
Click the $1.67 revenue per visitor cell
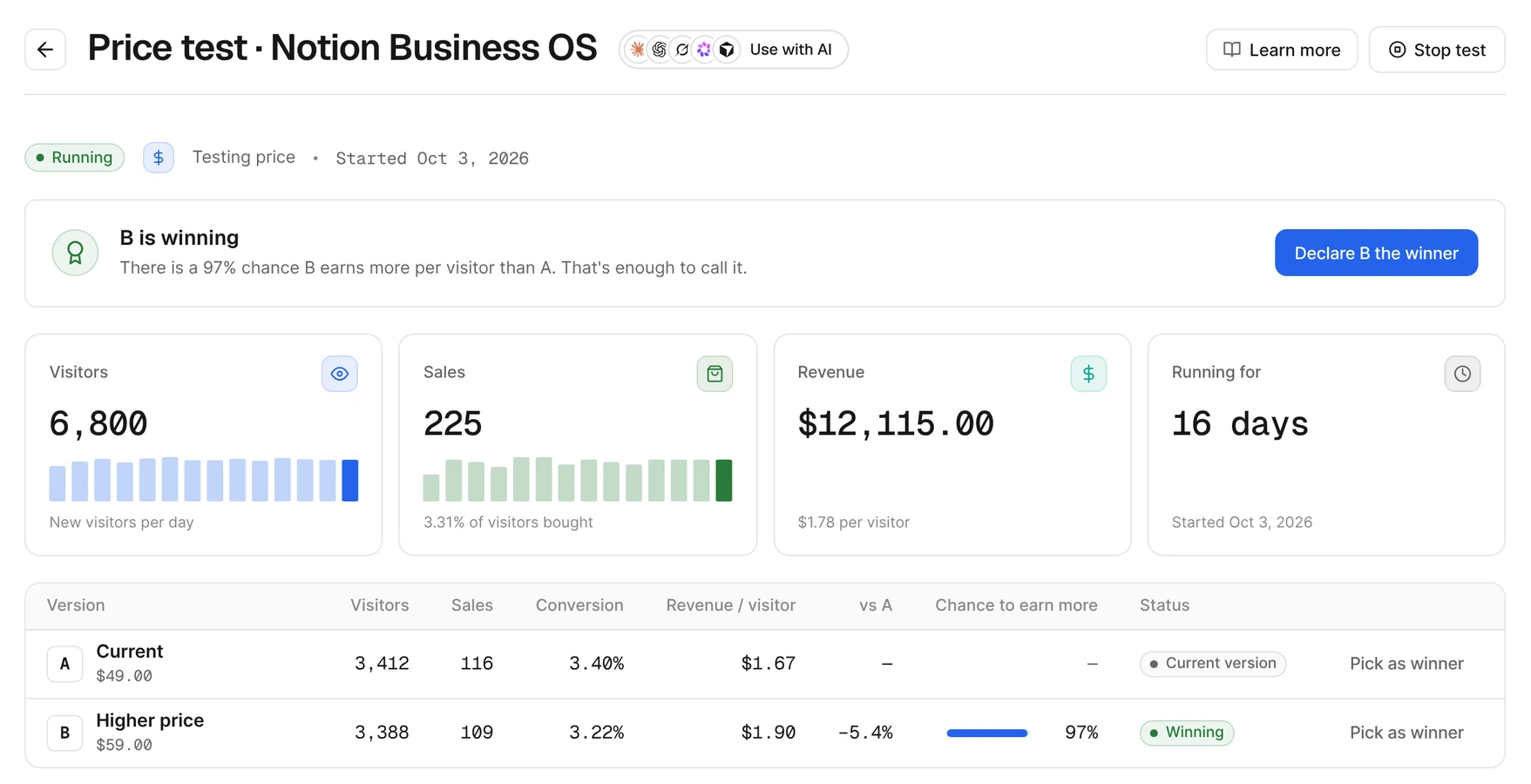click(x=768, y=664)
